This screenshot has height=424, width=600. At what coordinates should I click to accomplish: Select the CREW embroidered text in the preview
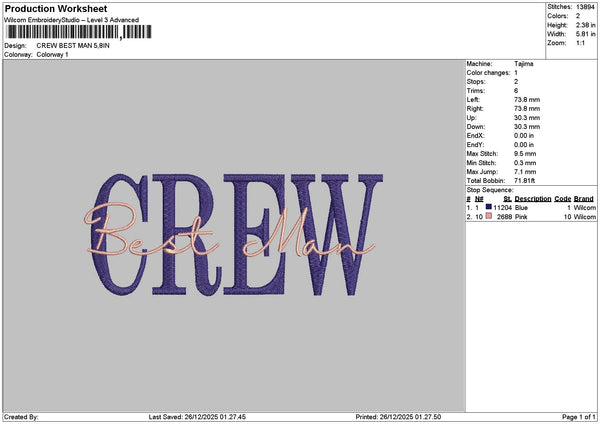(x=237, y=235)
